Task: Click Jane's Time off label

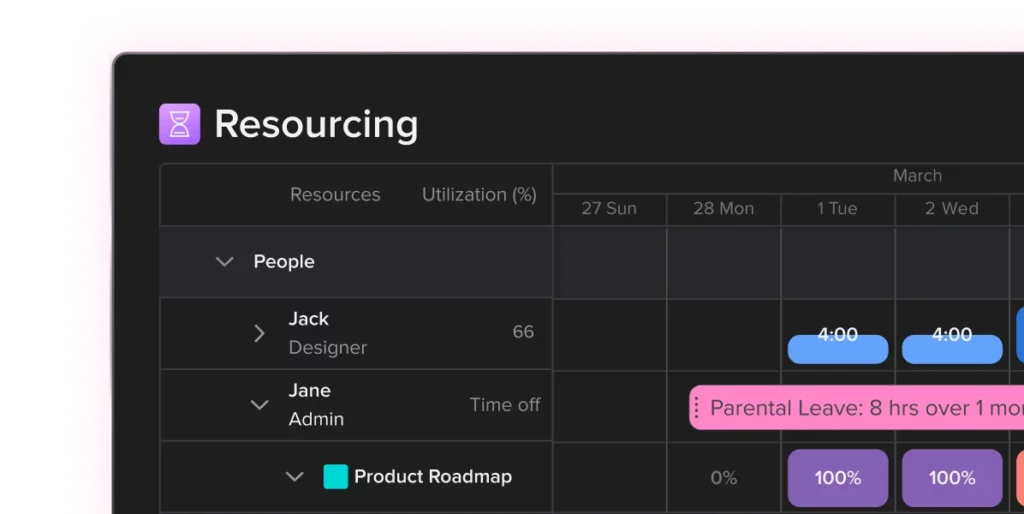Action: point(505,405)
